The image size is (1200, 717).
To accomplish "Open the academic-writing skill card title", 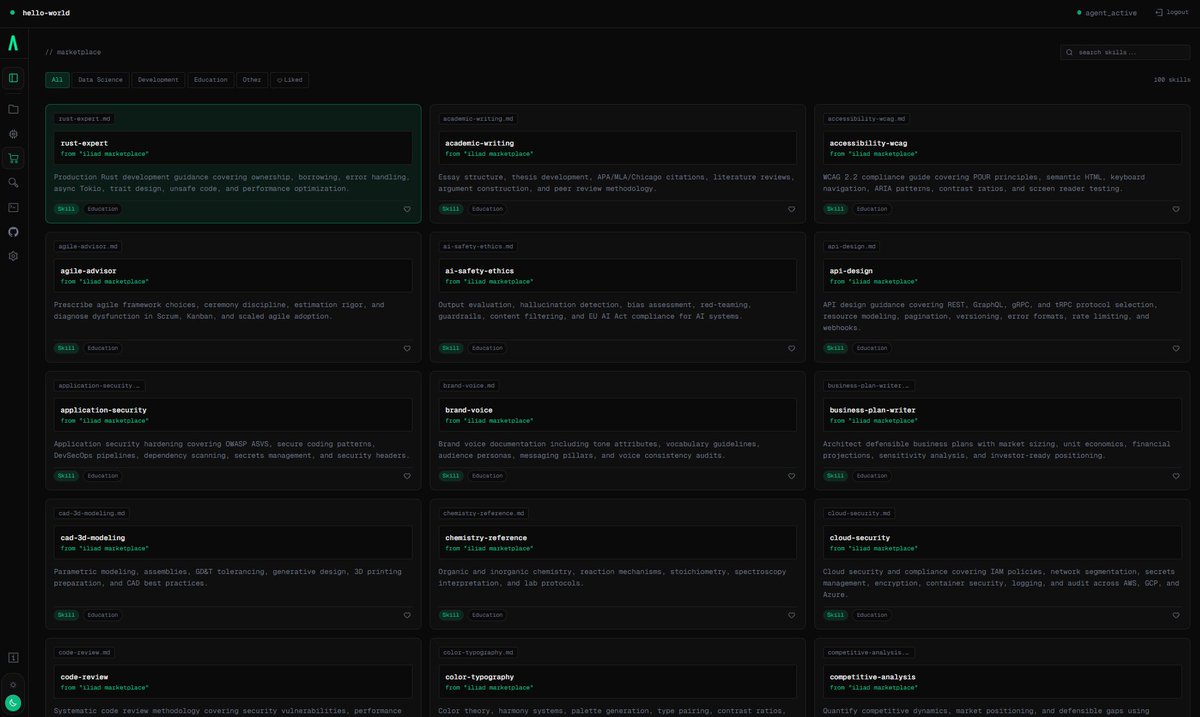I will coord(479,143).
